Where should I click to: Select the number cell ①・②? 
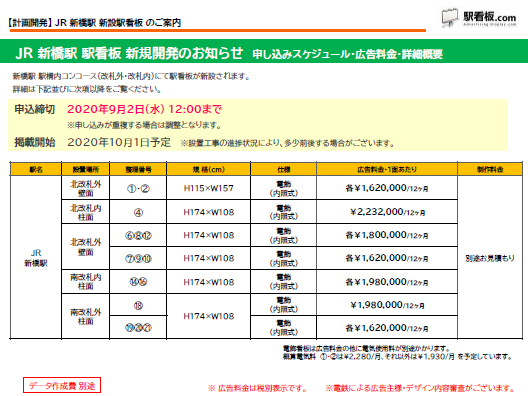[x=138, y=188]
